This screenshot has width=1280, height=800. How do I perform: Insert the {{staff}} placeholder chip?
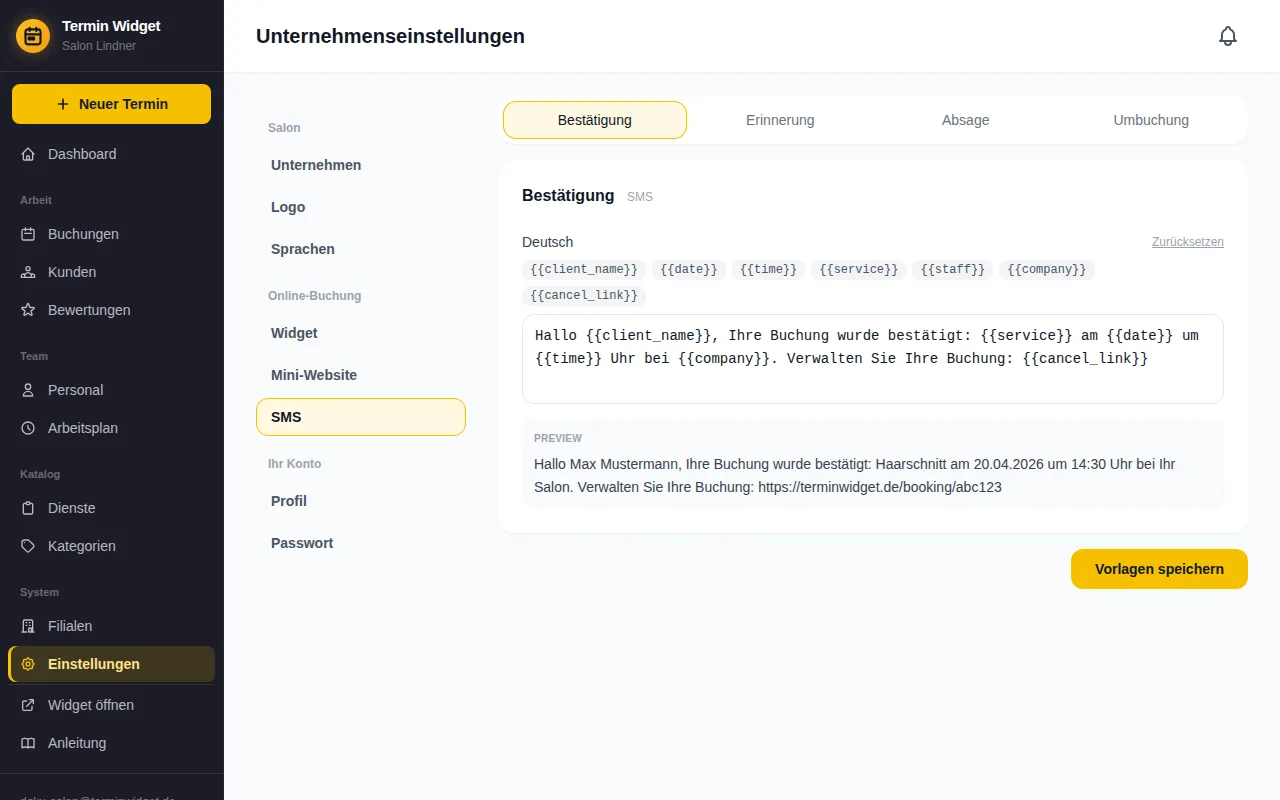click(x=953, y=270)
